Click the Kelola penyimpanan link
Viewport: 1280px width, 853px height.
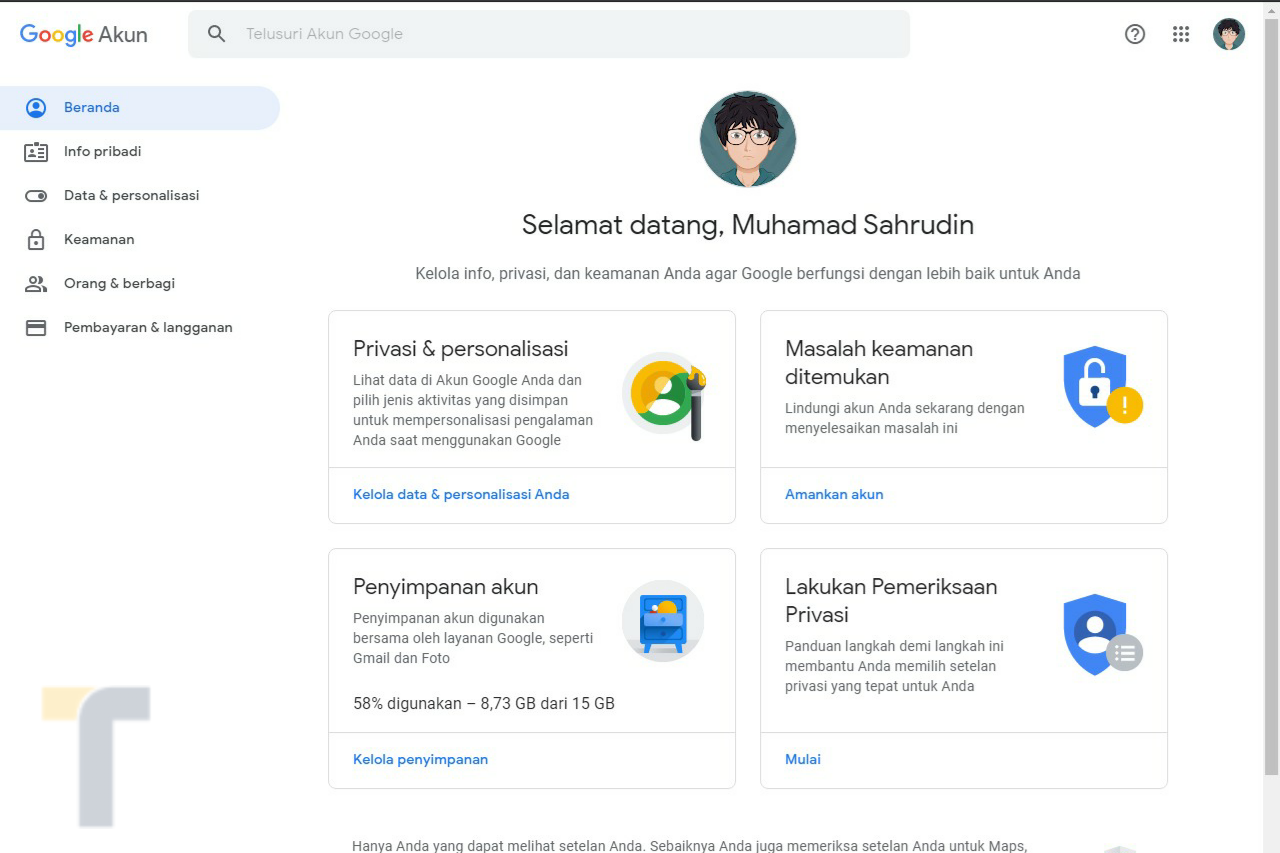tap(420, 759)
